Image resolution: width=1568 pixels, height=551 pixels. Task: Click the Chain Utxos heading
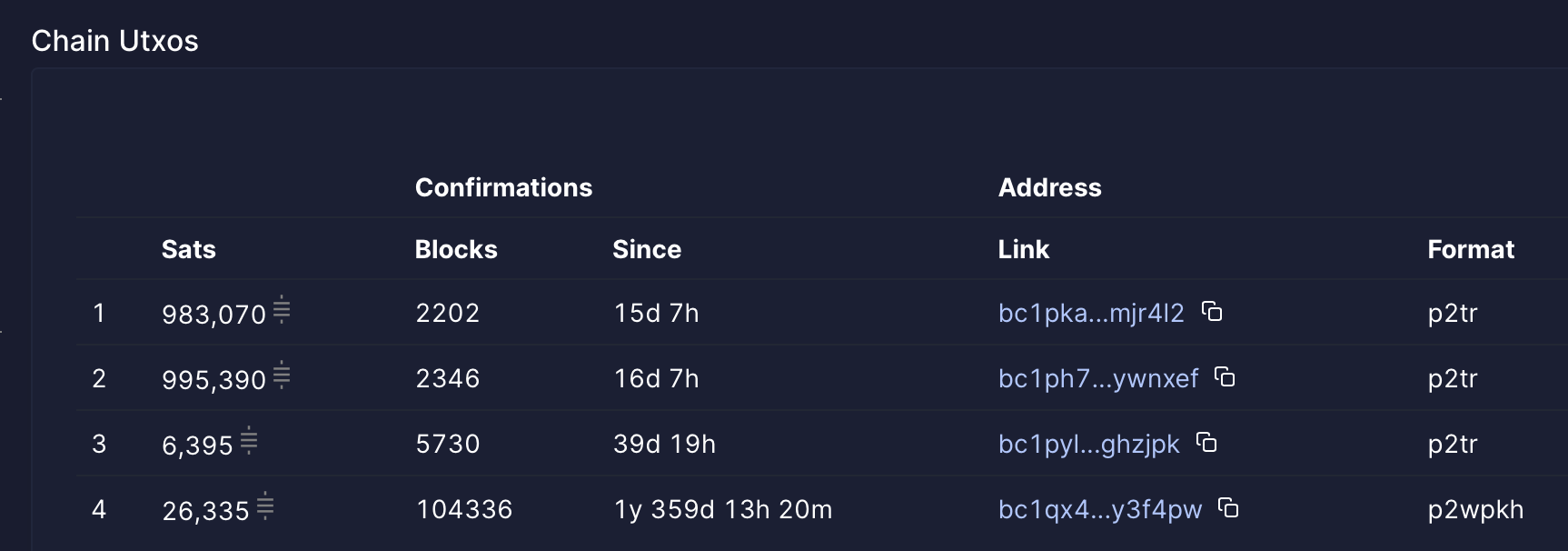coord(115,41)
